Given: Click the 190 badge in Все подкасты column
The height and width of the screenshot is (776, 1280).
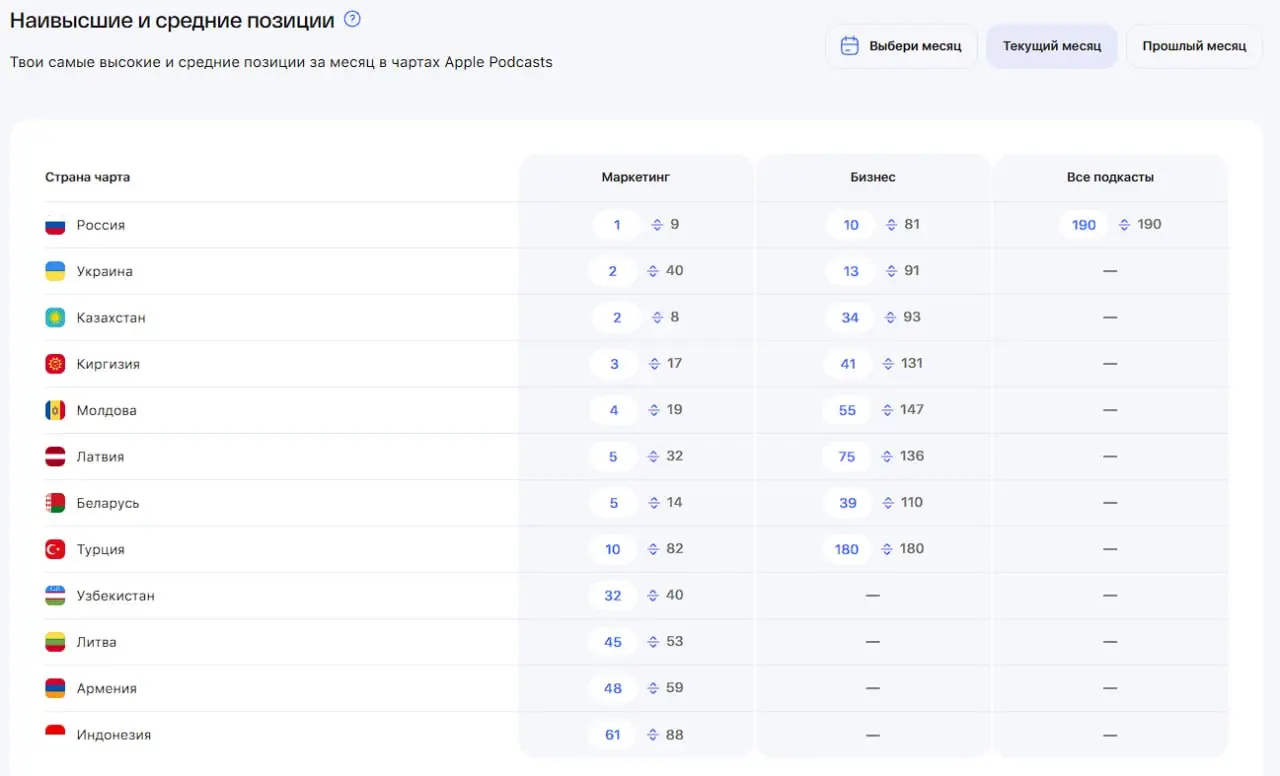Looking at the screenshot, I should pos(1084,225).
